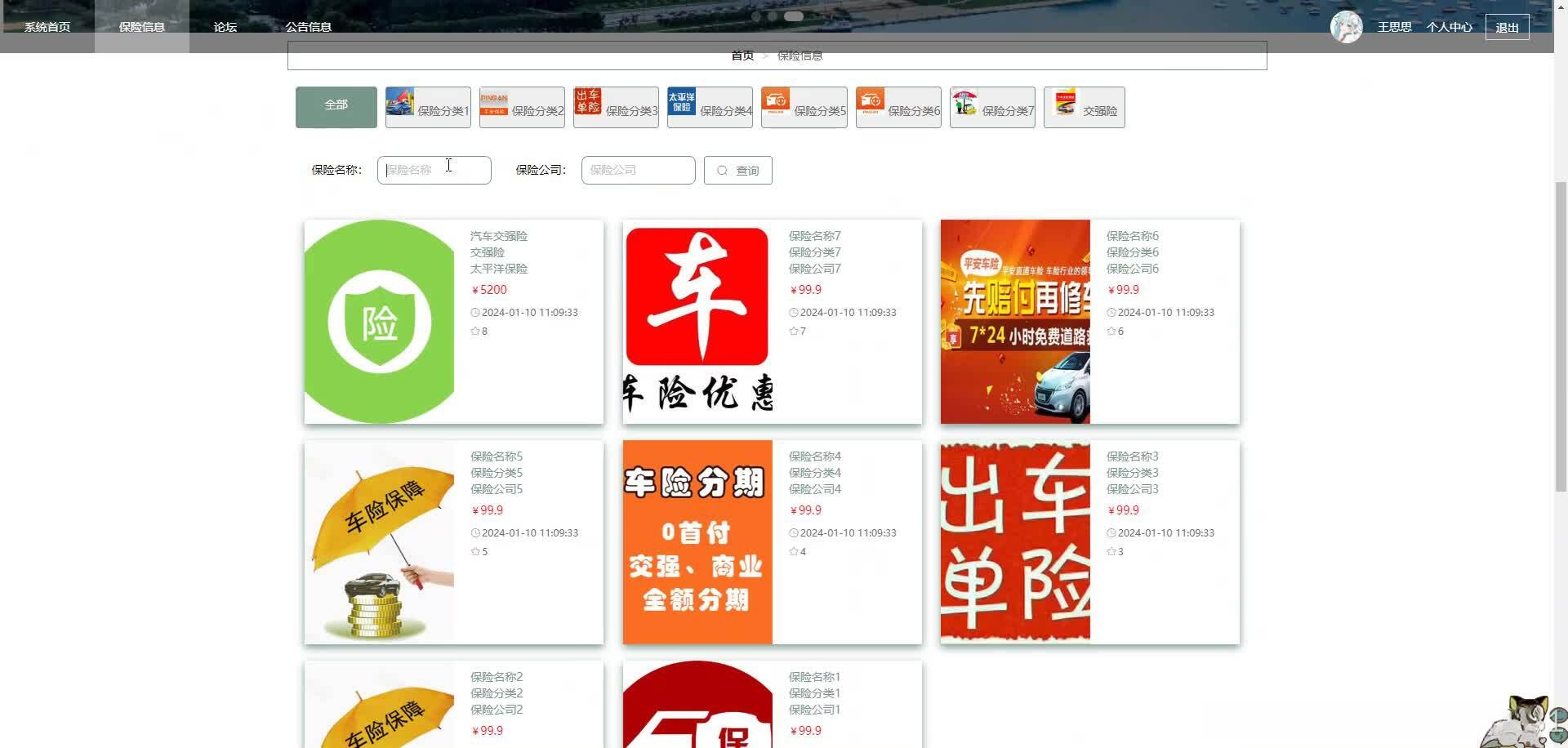Image resolution: width=1568 pixels, height=748 pixels.
Task: Open the 公告信息 menu item
Action: 308,26
